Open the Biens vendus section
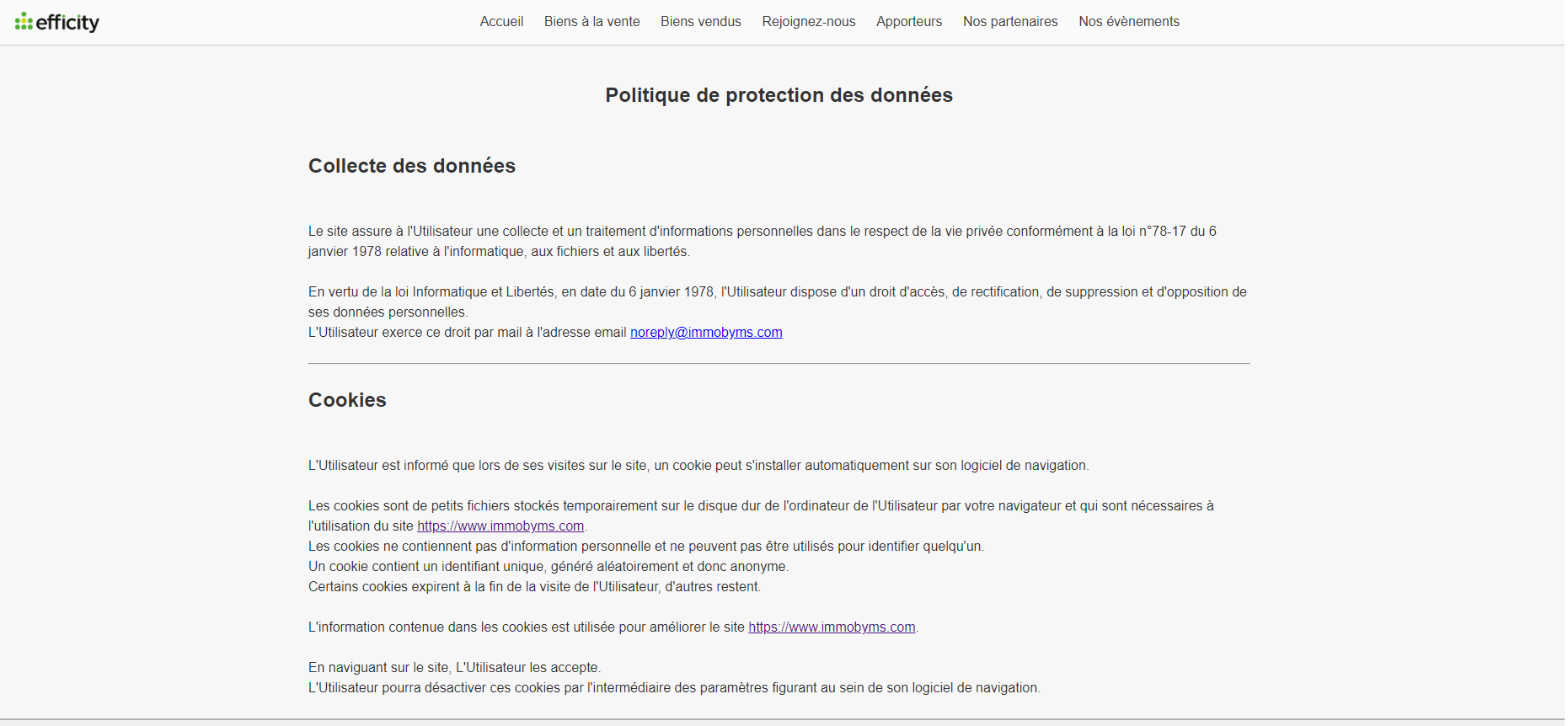1568x726 pixels. point(700,22)
